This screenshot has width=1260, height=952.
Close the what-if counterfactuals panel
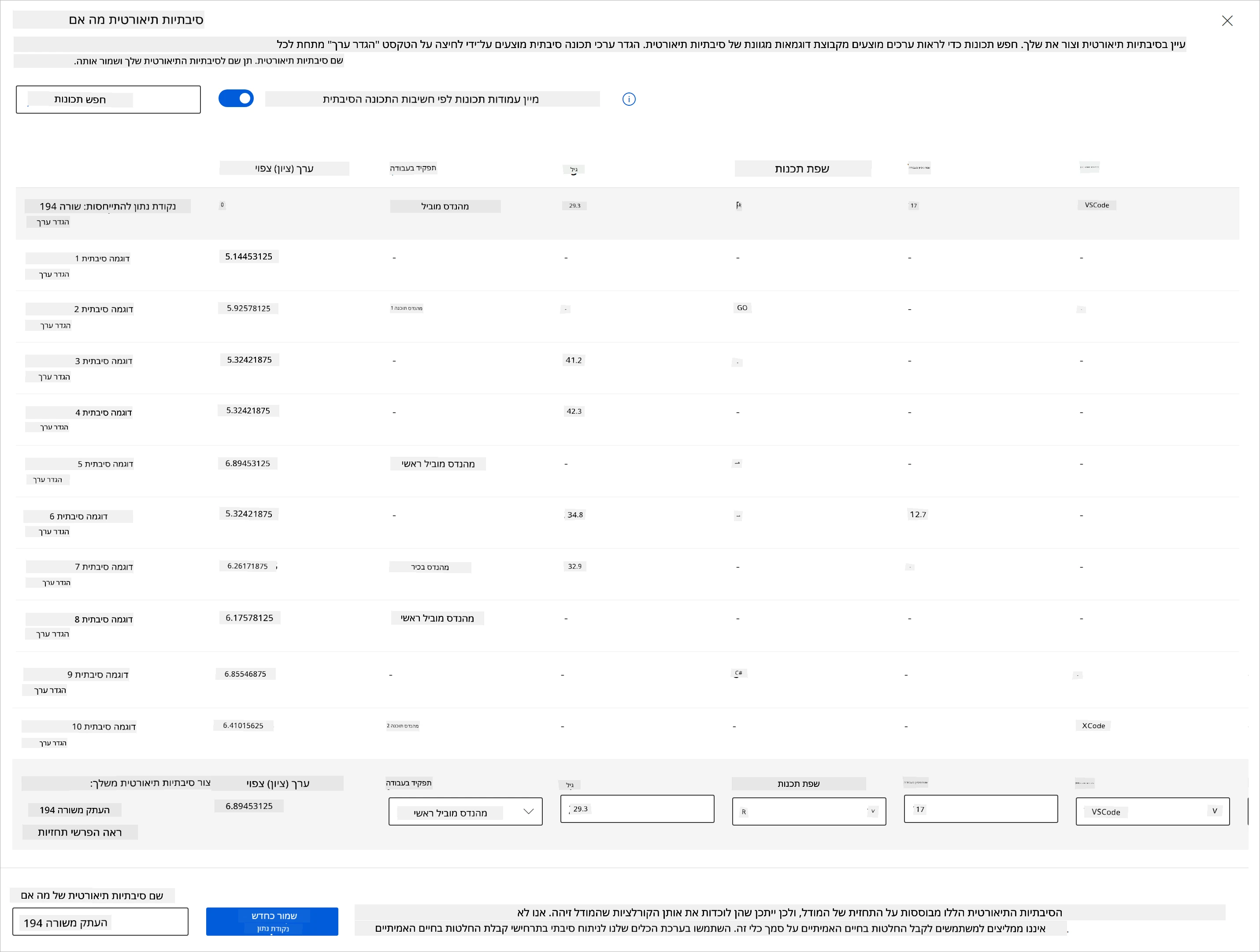pyautogui.click(x=1227, y=21)
